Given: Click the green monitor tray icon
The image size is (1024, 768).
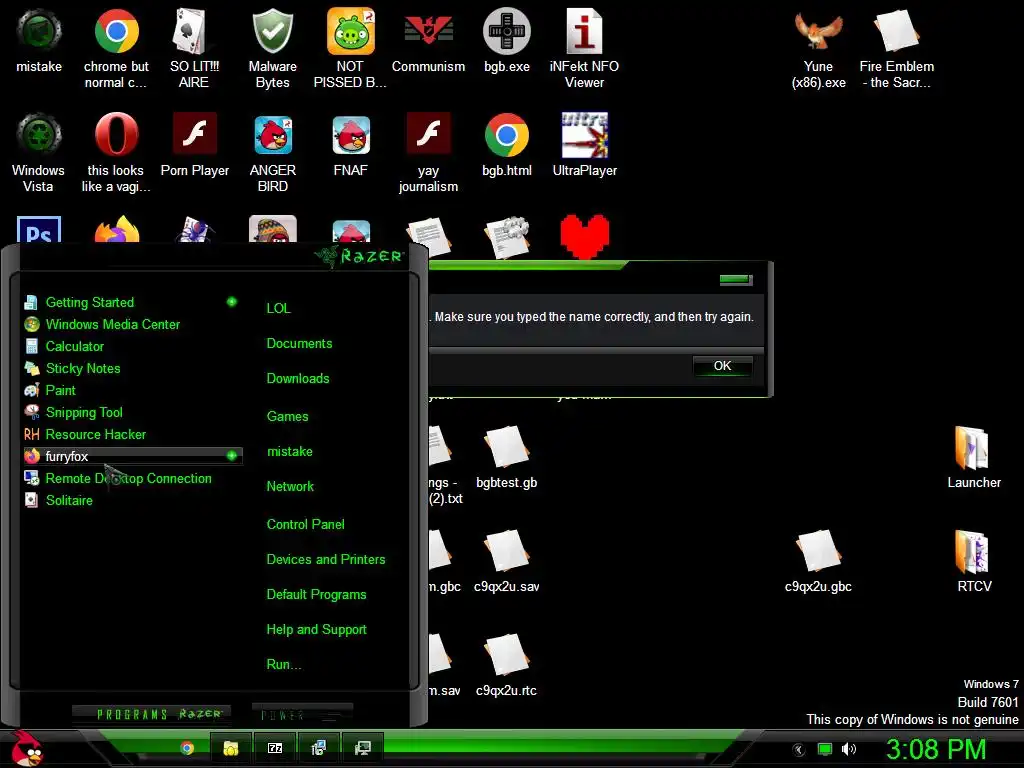Looking at the screenshot, I should [825, 749].
